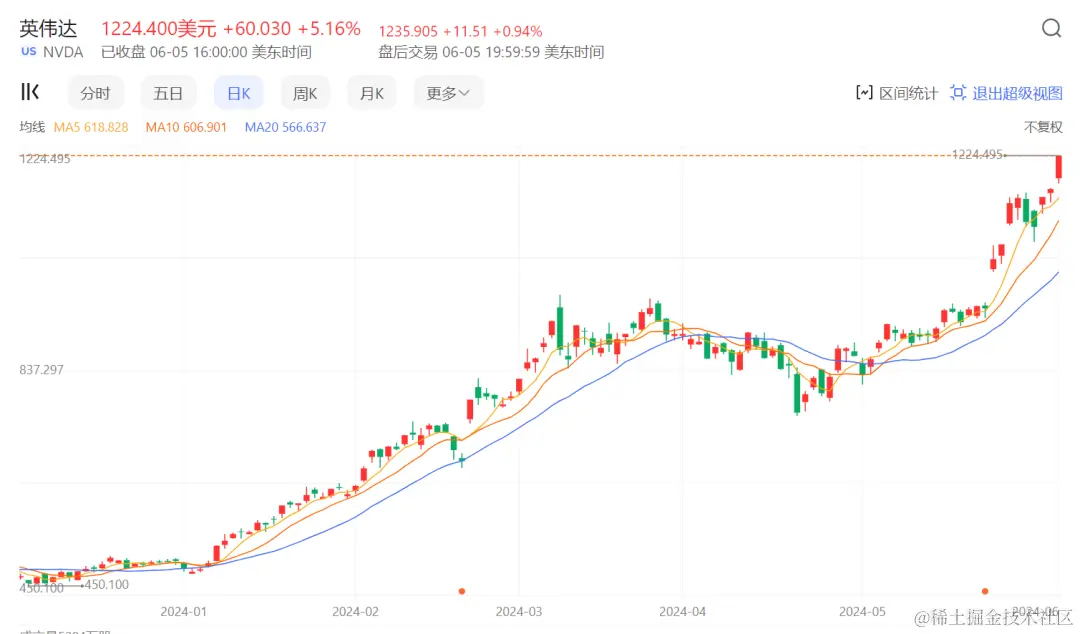The image size is (1080, 634).
Task: Switch to the 分时 intraday tab
Action: point(95,93)
